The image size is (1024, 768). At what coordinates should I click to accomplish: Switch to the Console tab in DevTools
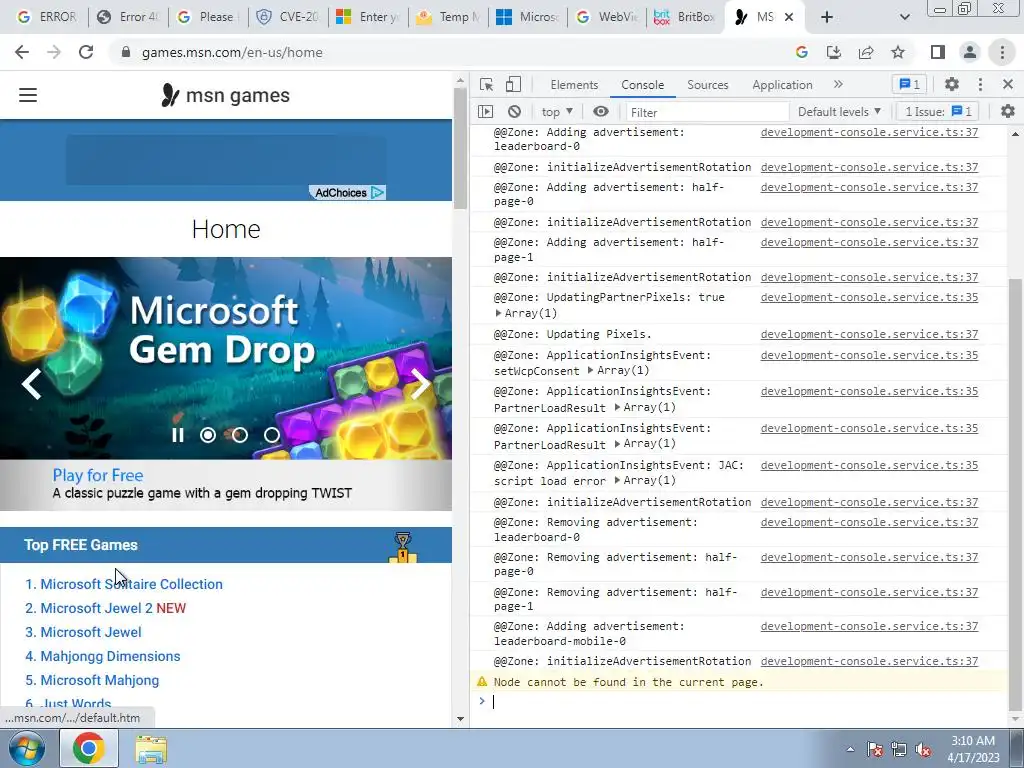(643, 85)
